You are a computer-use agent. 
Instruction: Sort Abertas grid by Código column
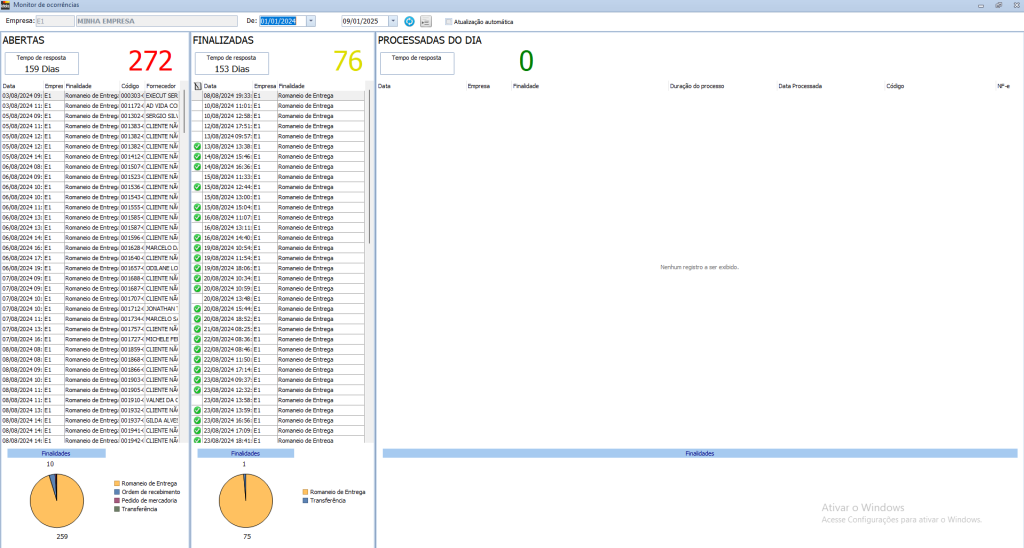click(x=131, y=86)
